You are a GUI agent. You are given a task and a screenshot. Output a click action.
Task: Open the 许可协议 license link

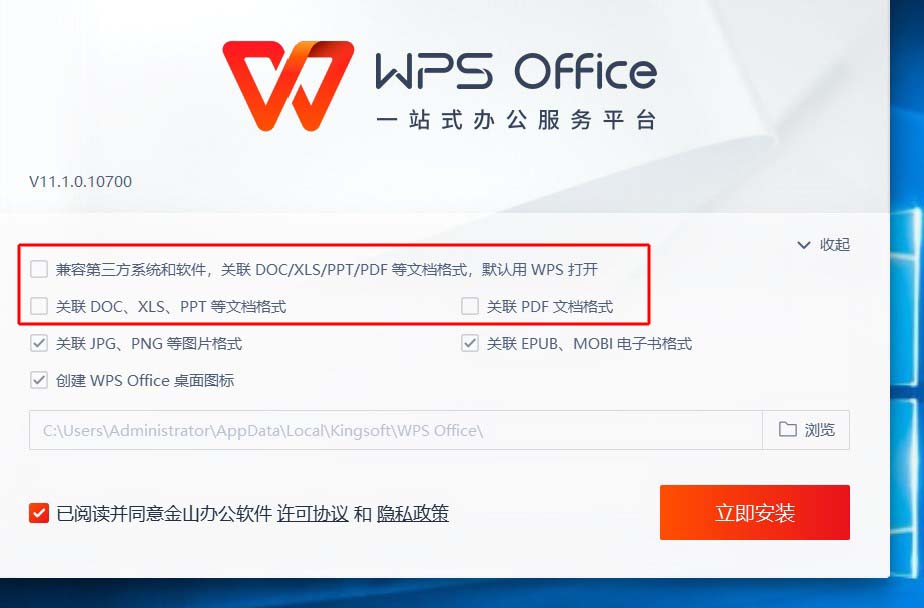312,514
